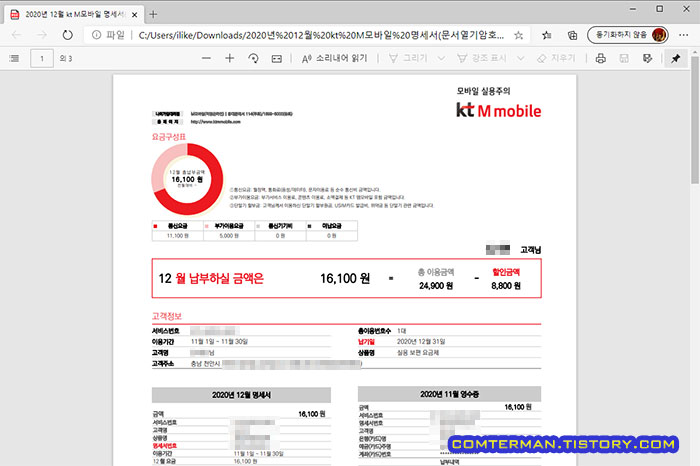Toggle the pin toolbar button
The image size is (700, 466).
pyautogui.click(x=675, y=58)
